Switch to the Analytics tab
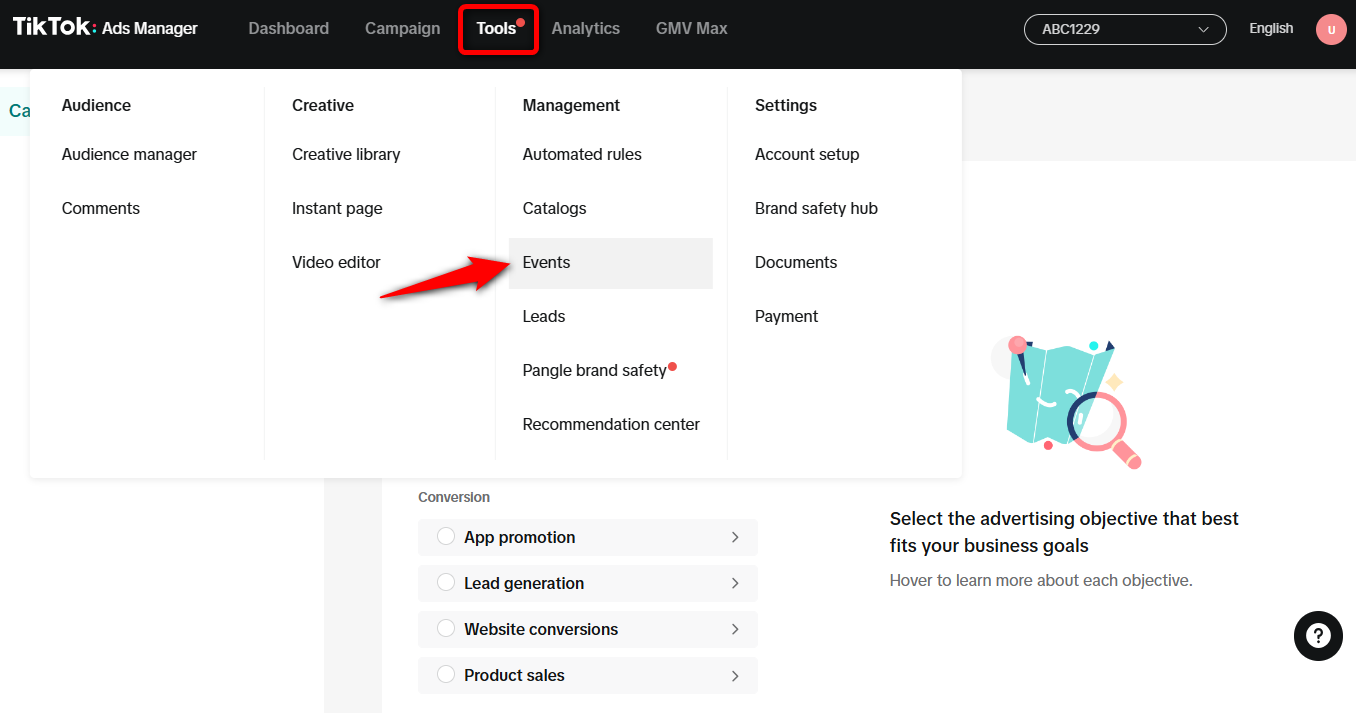This screenshot has height=713, width=1356. (585, 28)
